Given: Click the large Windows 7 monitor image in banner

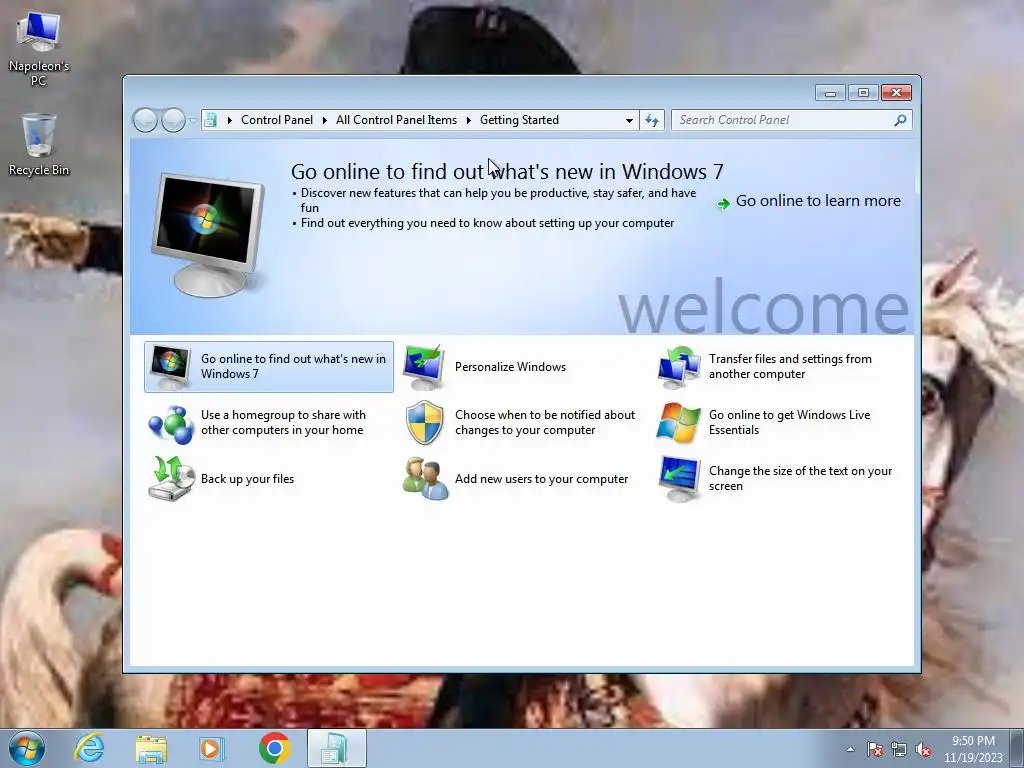Looking at the screenshot, I should click(208, 235).
